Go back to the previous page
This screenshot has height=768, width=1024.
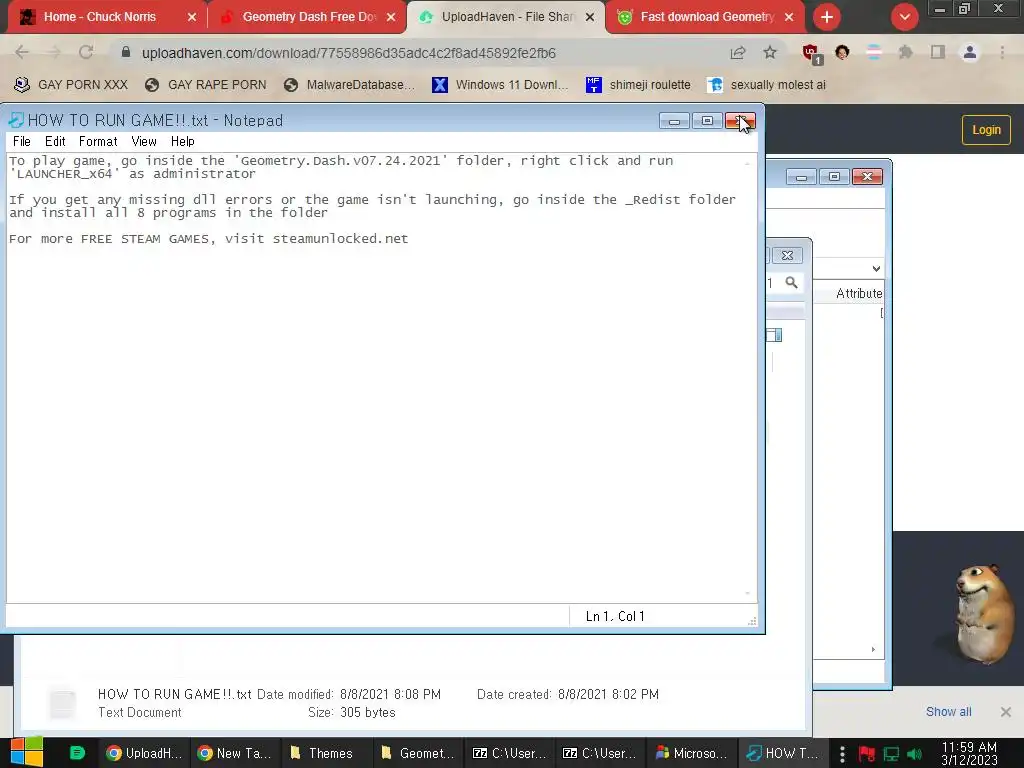pyautogui.click(x=22, y=53)
